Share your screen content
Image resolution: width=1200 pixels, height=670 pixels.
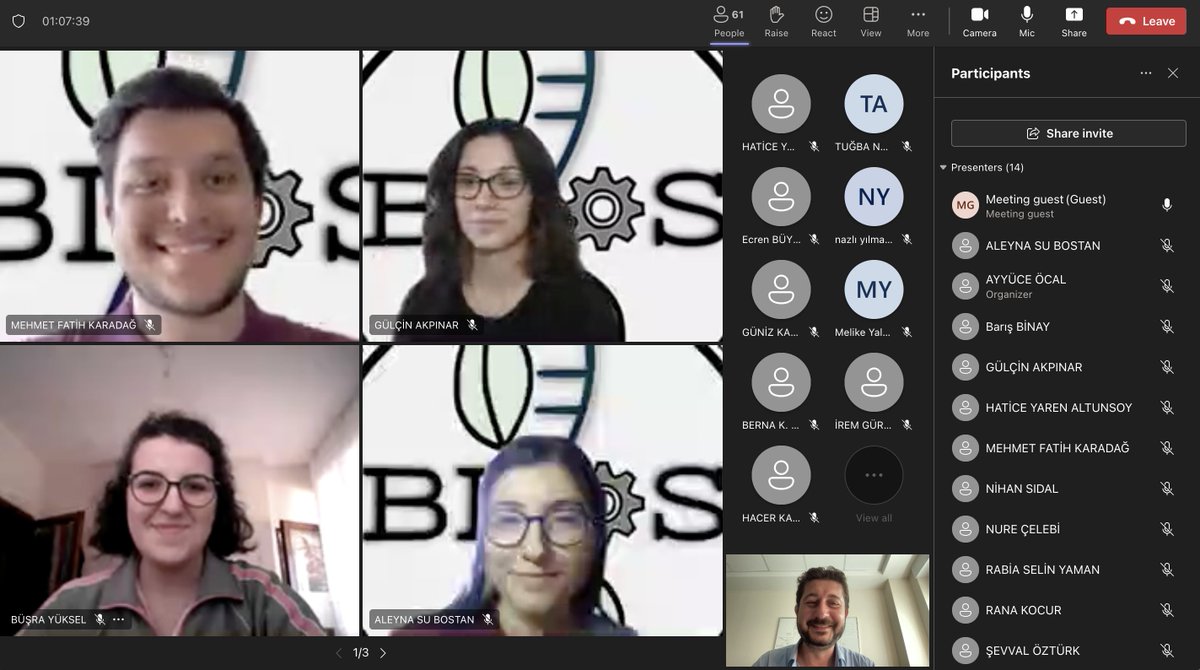[x=1074, y=21]
